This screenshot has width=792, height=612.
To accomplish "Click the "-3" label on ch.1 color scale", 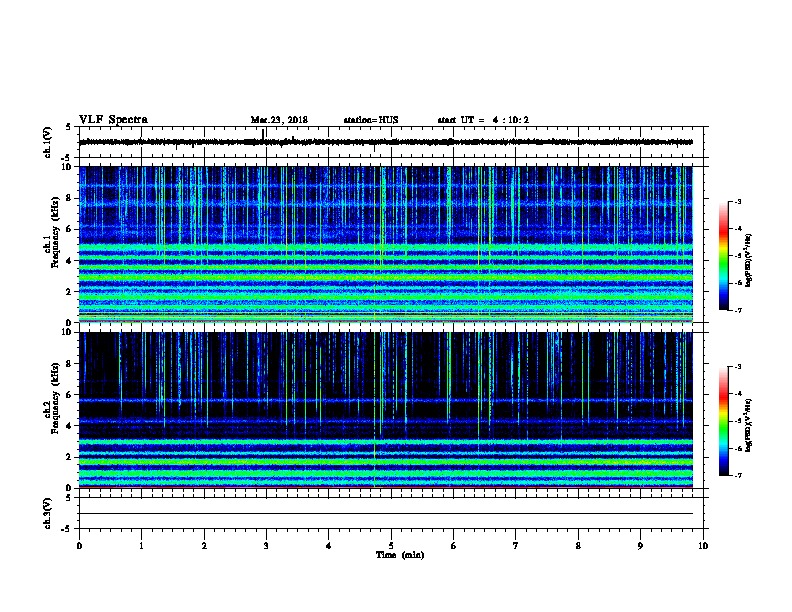I will [737, 201].
